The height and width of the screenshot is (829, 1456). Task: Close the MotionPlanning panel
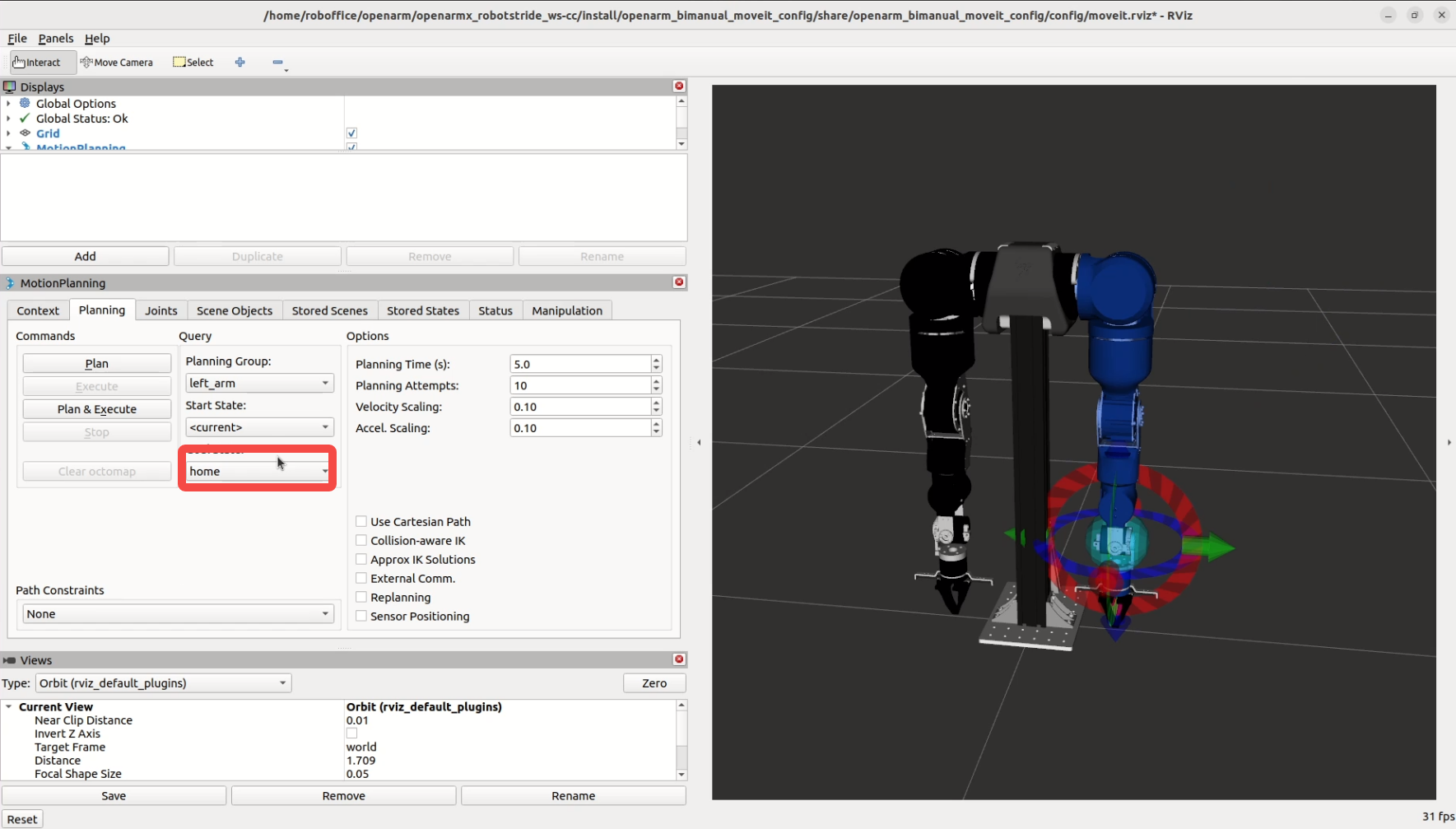(679, 282)
